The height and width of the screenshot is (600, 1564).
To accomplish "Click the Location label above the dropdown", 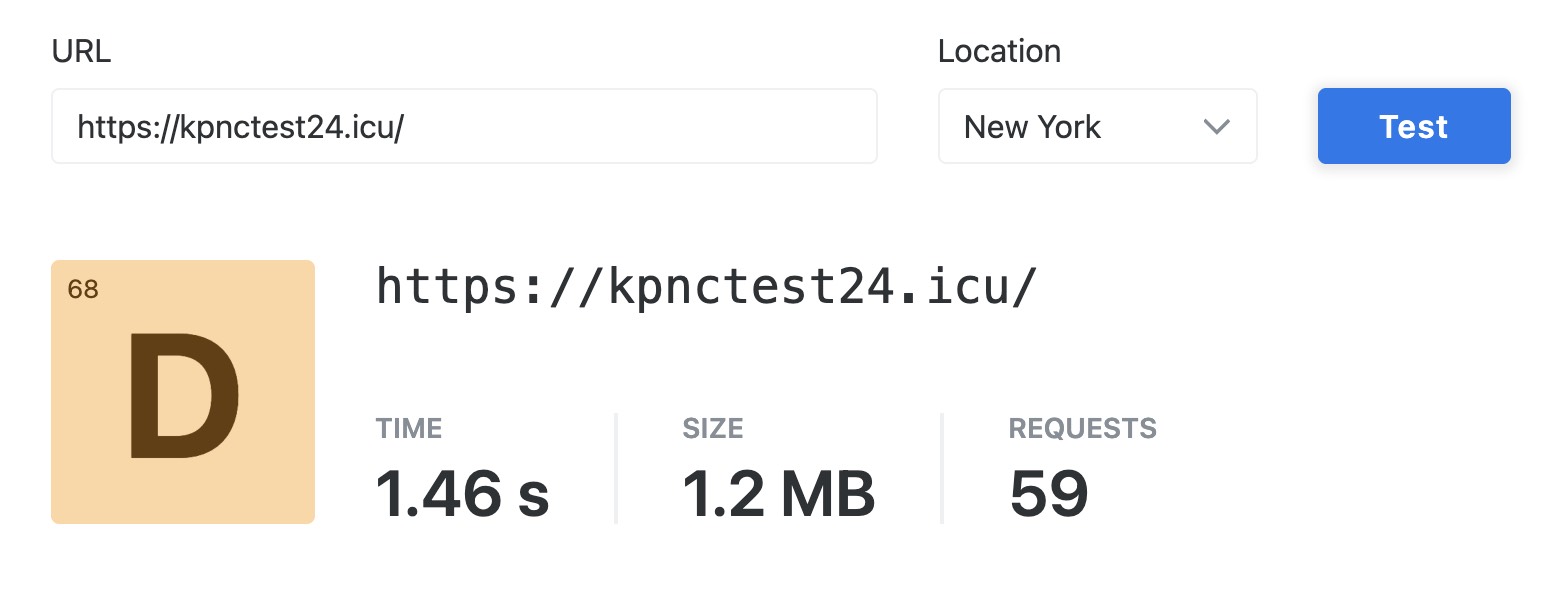I will (999, 52).
